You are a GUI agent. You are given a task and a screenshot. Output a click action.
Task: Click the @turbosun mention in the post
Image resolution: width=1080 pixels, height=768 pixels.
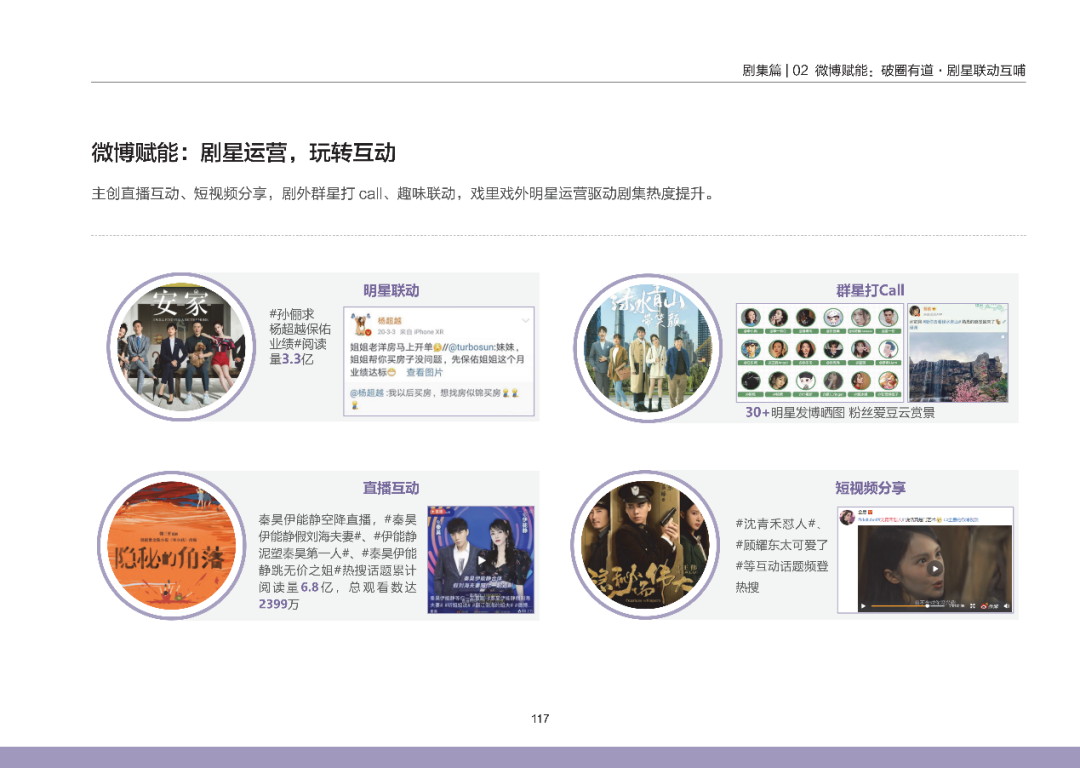tap(470, 347)
